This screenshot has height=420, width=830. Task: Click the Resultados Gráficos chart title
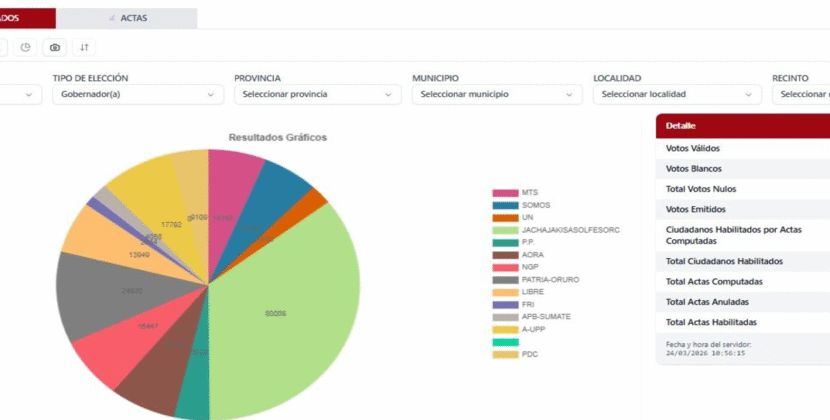tap(277, 137)
